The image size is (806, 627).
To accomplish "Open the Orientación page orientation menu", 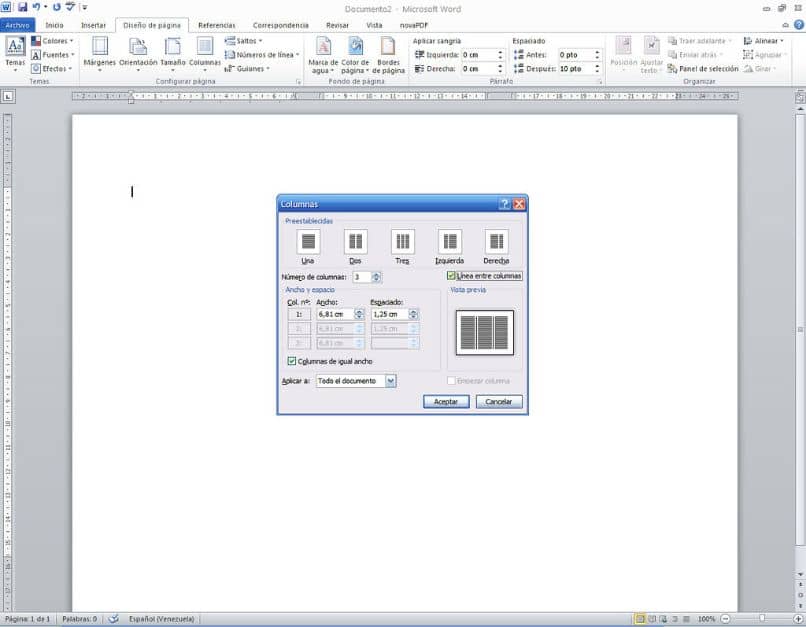I will [x=138, y=53].
